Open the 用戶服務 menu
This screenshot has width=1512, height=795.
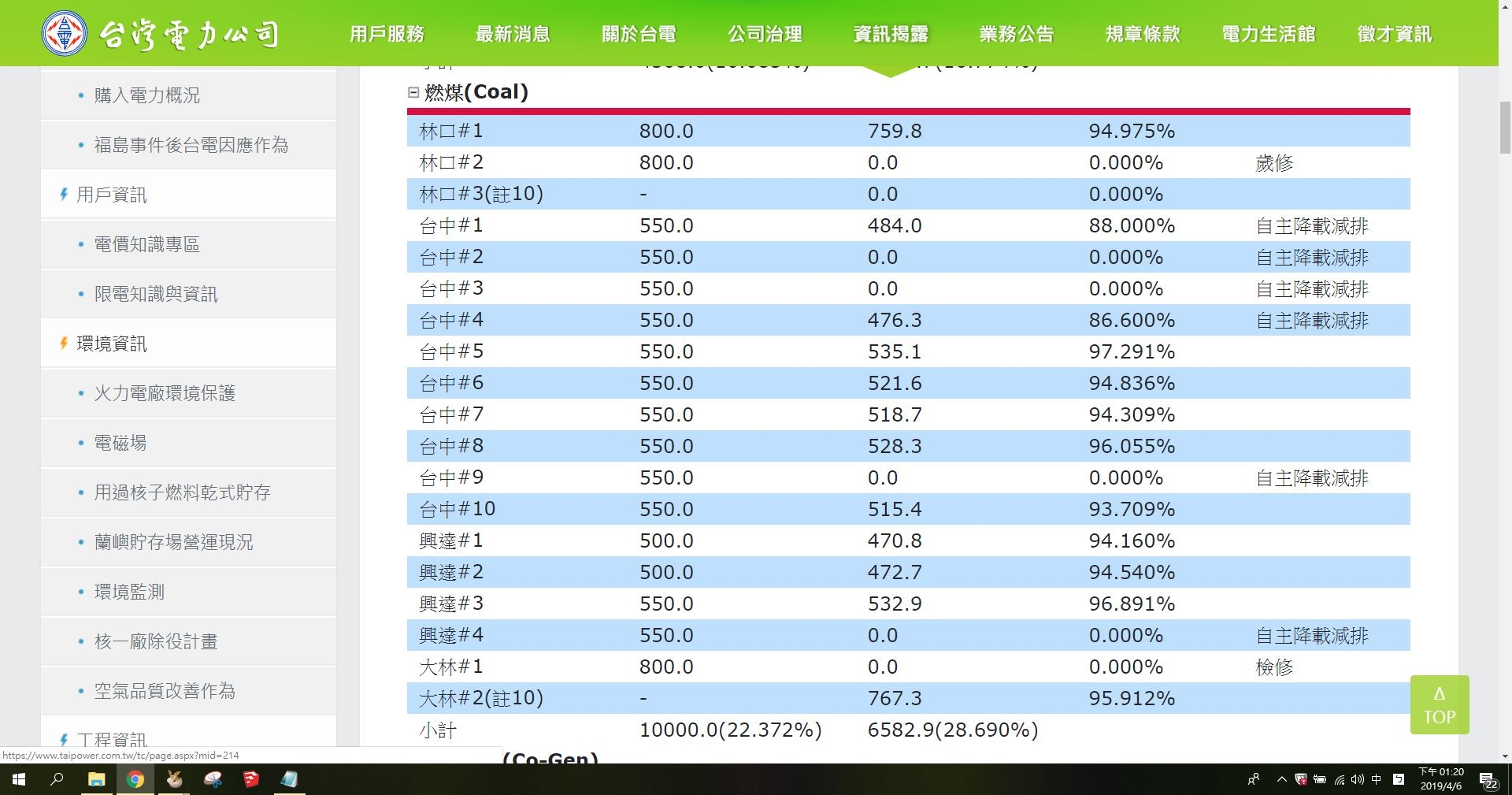click(x=387, y=34)
